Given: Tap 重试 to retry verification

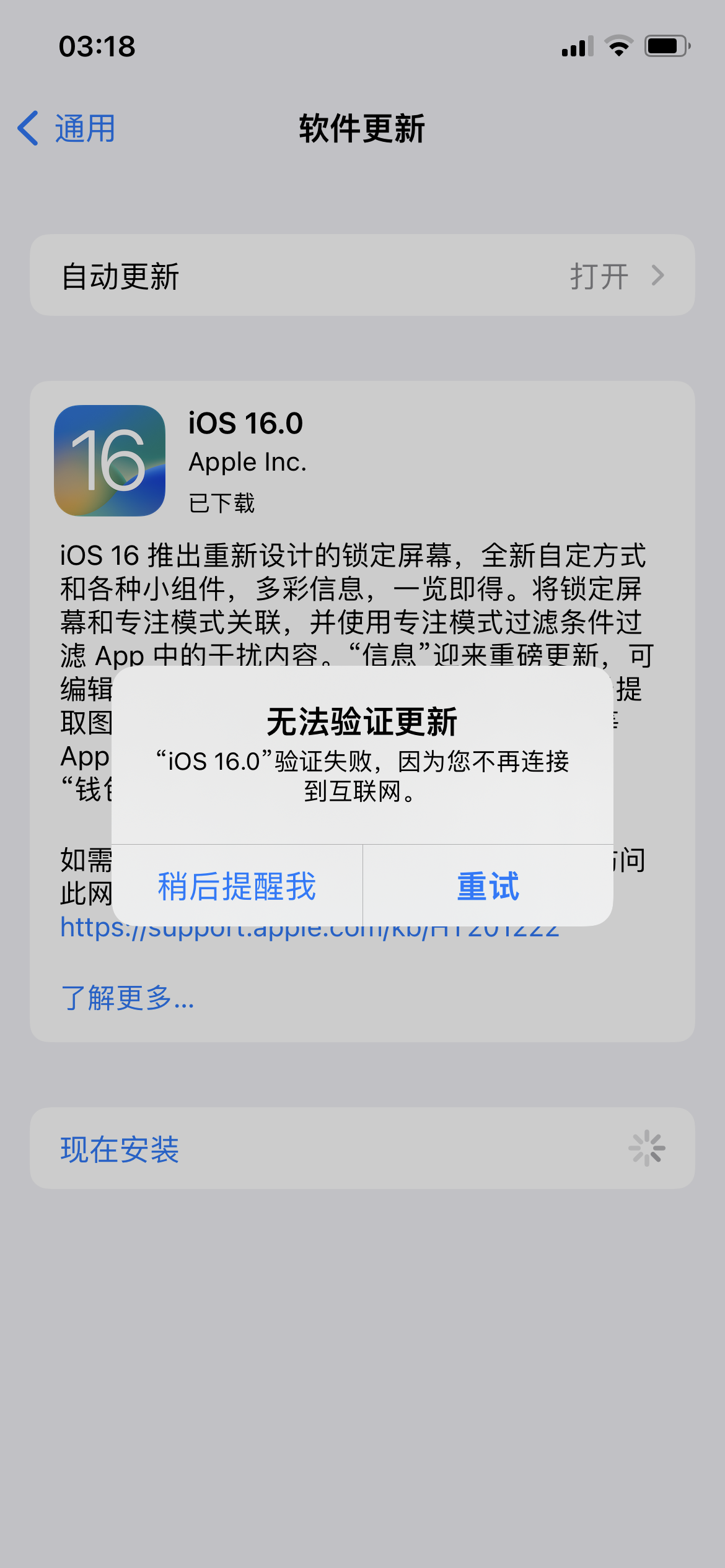Looking at the screenshot, I should (x=488, y=886).
